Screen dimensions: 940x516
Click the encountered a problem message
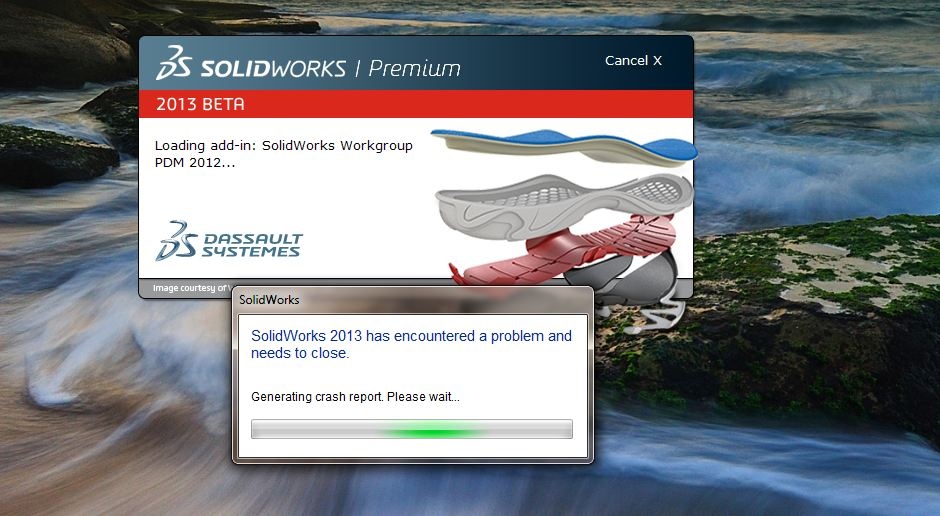(x=411, y=345)
